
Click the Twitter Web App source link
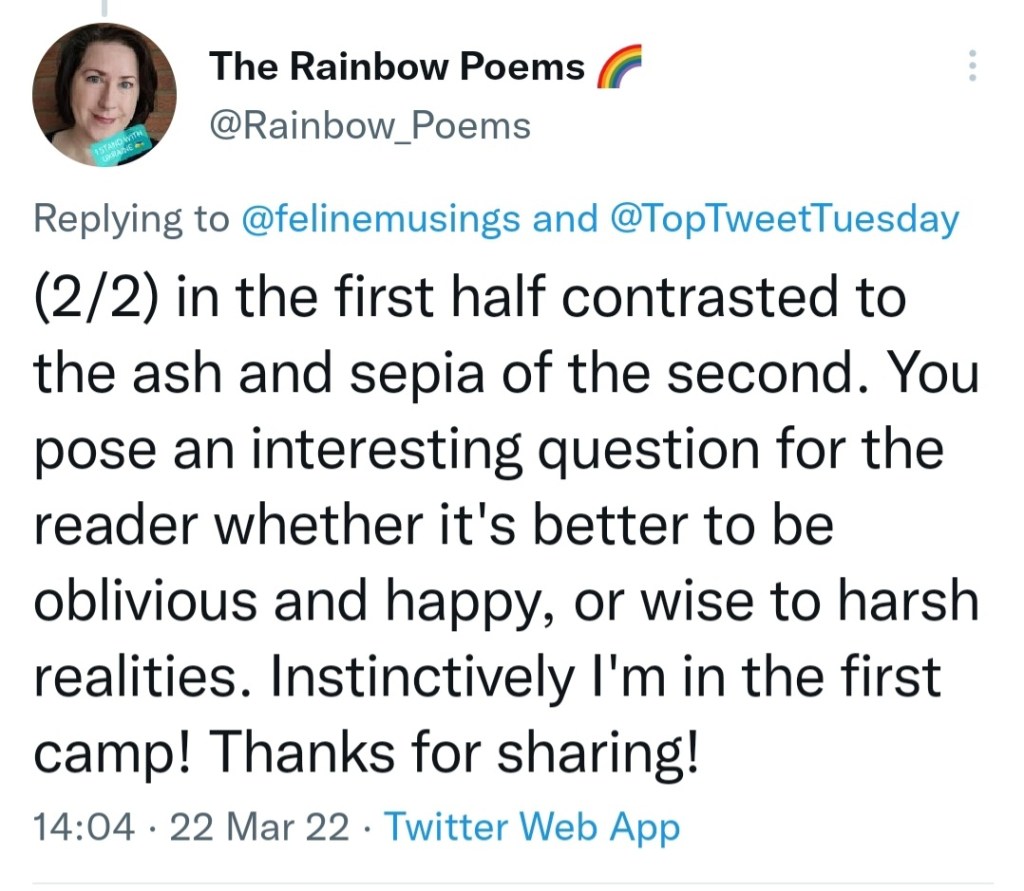click(532, 828)
